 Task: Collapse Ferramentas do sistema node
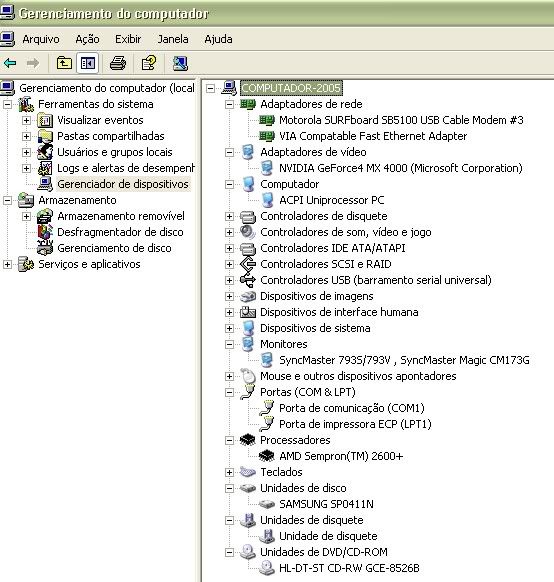click(x=7, y=104)
